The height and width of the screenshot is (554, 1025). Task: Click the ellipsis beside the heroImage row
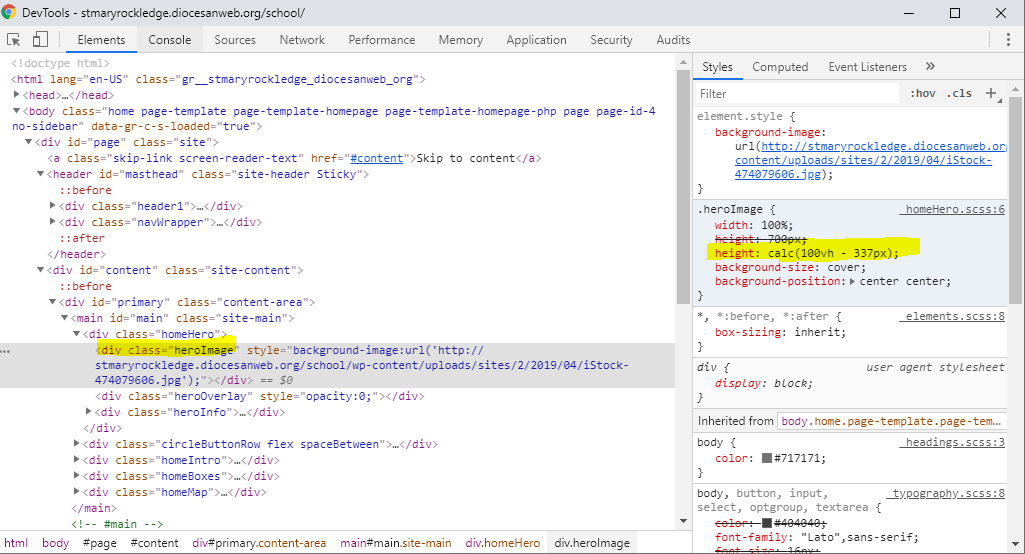click(x=6, y=352)
